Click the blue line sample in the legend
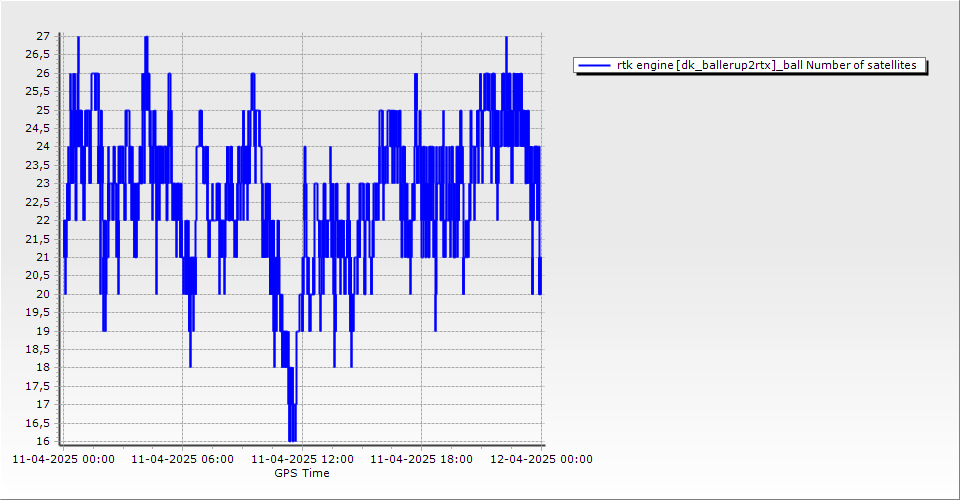Viewport: 960px width, 500px height. tap(595, 66)
